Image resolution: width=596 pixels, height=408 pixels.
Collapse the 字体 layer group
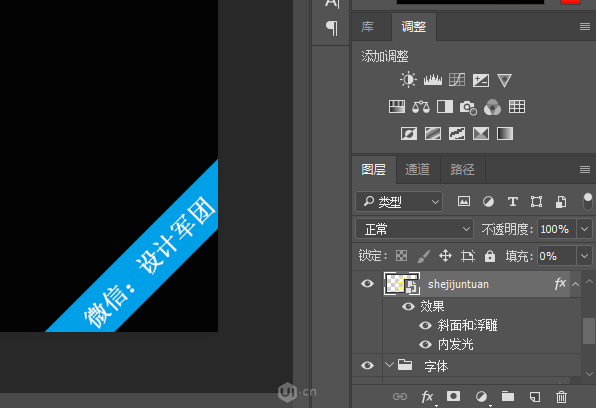(x=389, y=365)
